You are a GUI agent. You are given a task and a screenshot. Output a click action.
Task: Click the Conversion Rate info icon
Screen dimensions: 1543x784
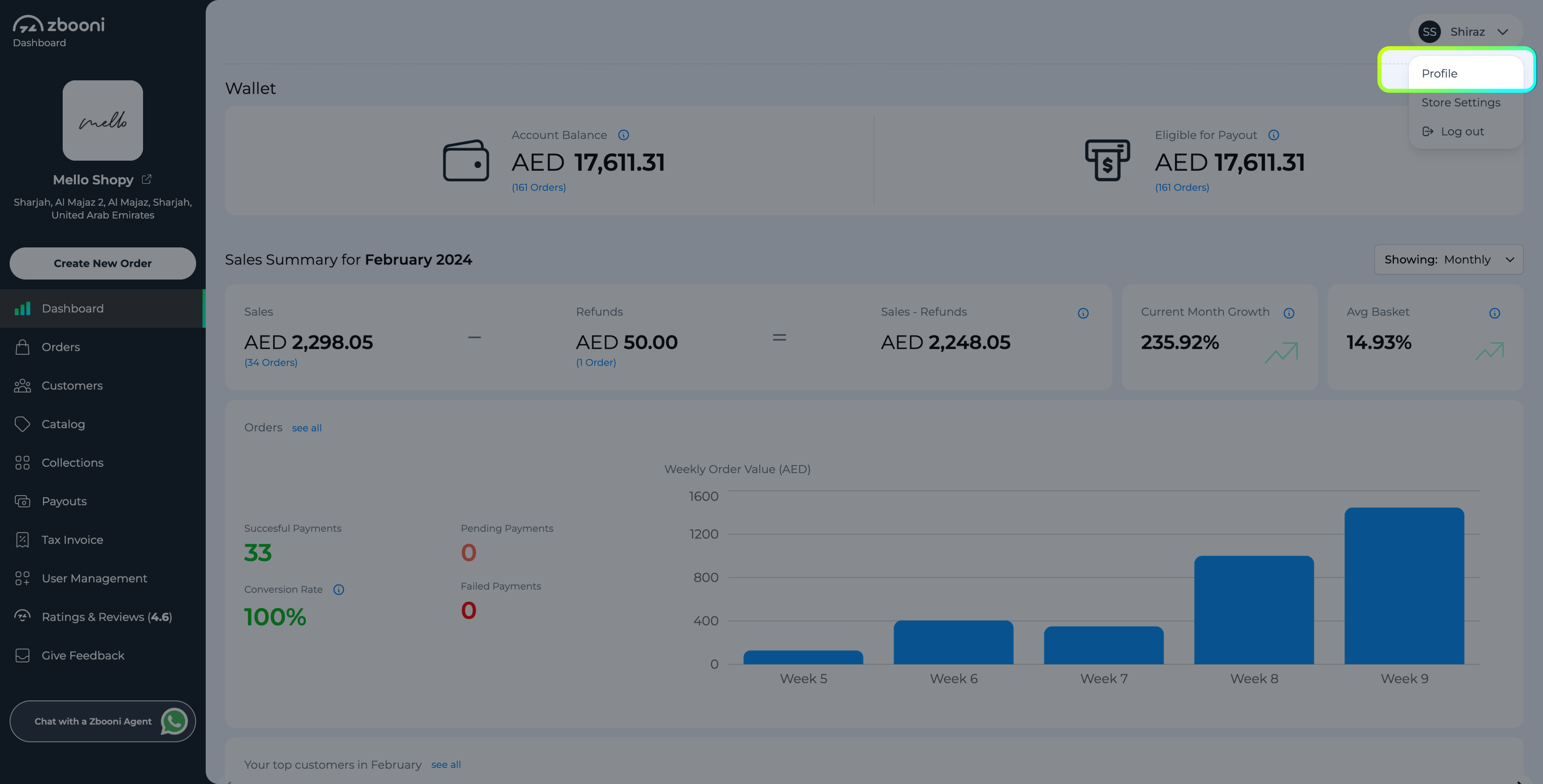338,589
